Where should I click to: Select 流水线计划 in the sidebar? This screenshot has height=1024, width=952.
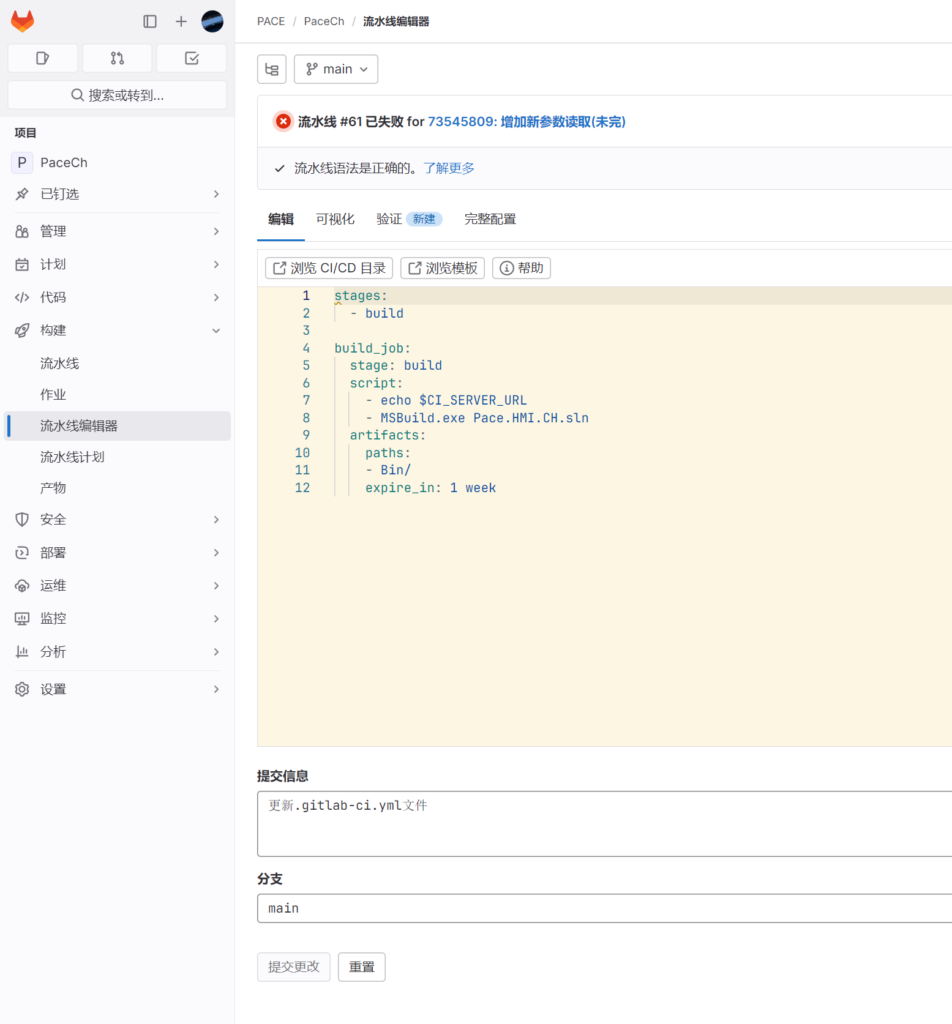click(72, 457)
